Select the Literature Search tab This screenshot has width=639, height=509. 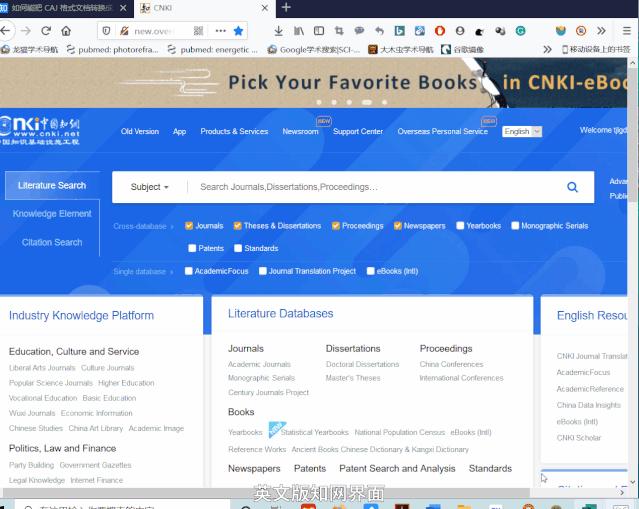[52, 186]
